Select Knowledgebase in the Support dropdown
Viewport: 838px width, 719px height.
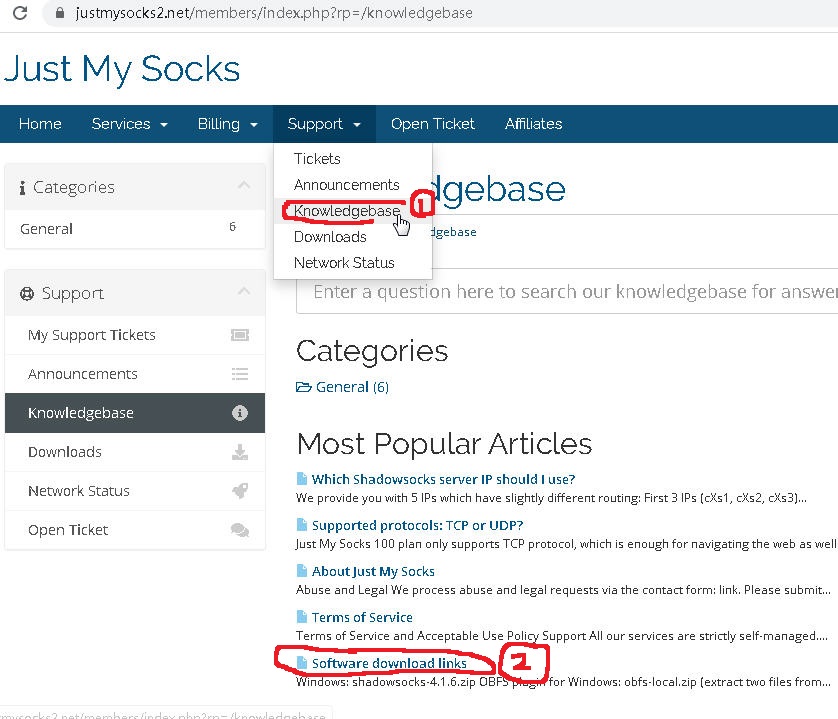point(346,211)
